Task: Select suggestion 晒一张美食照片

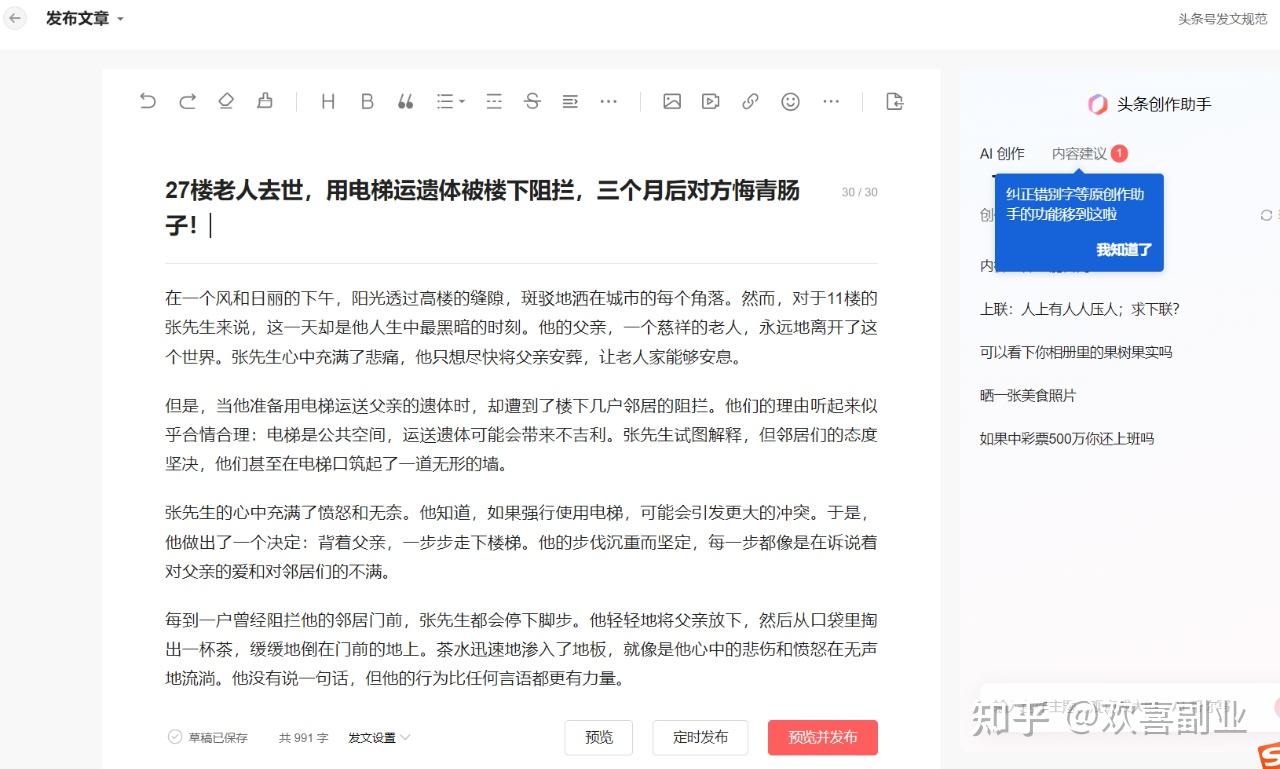Action: [x=1028, y=395]
